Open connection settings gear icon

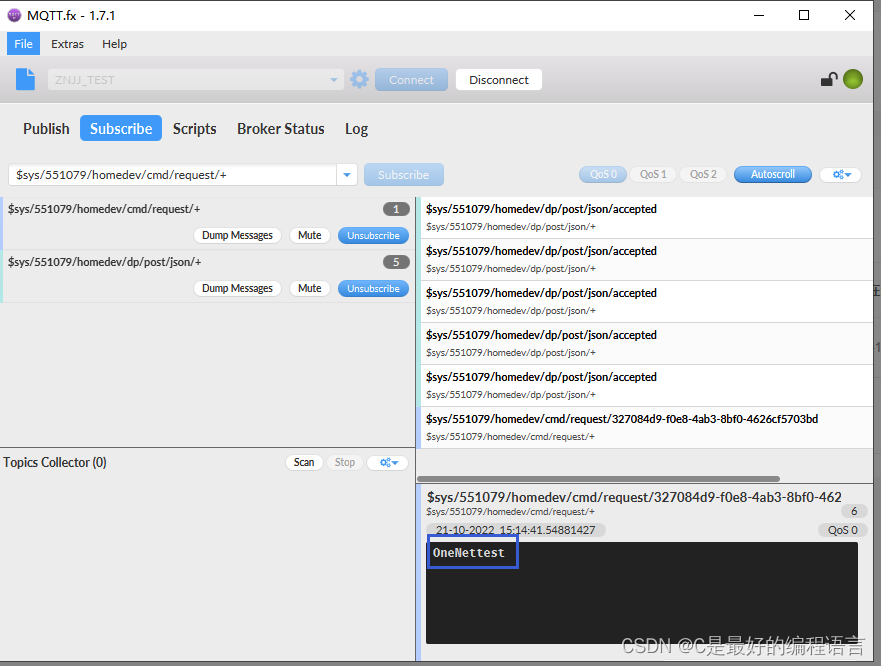[359, 79]
